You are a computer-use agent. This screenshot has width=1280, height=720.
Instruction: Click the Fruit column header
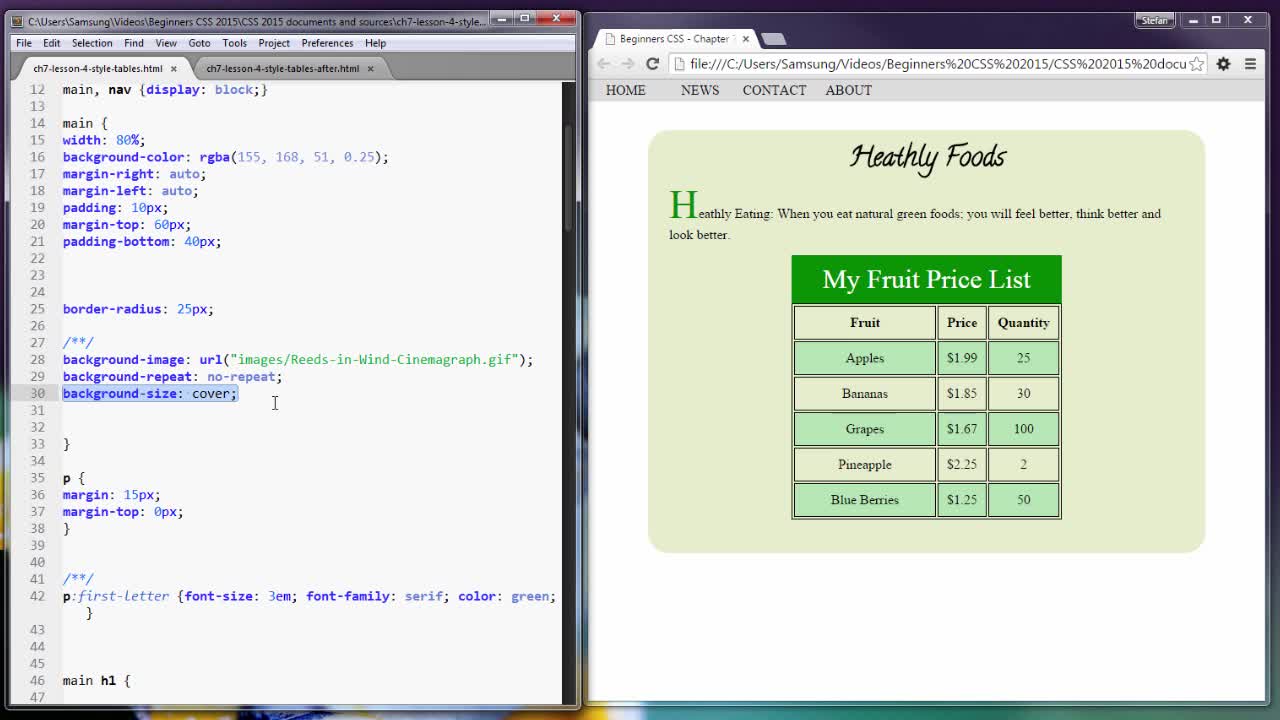point(865,323)
